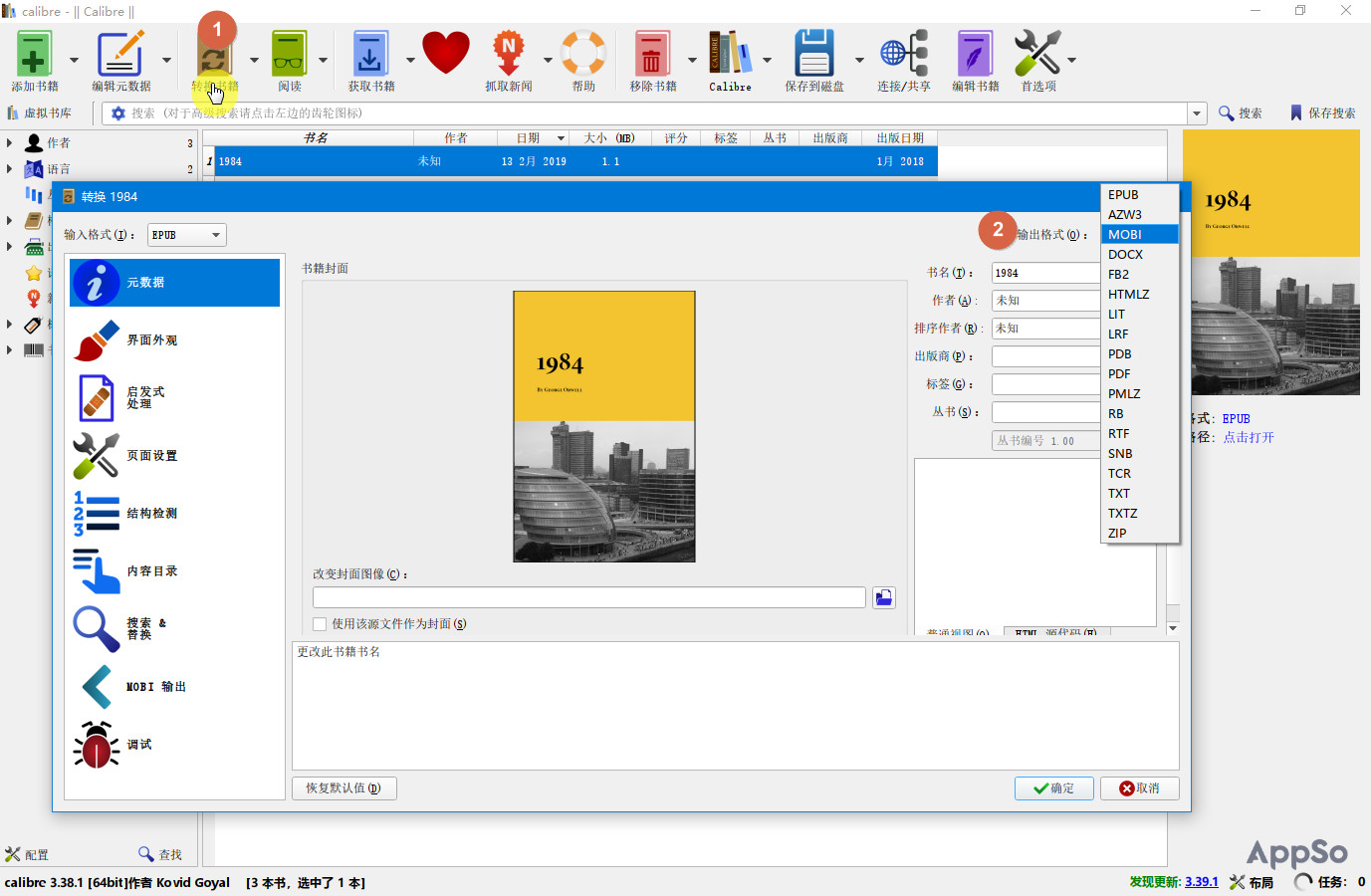Browse for cover image file icon
Screen dimensions: 1371x896
(x=883, y=597)
